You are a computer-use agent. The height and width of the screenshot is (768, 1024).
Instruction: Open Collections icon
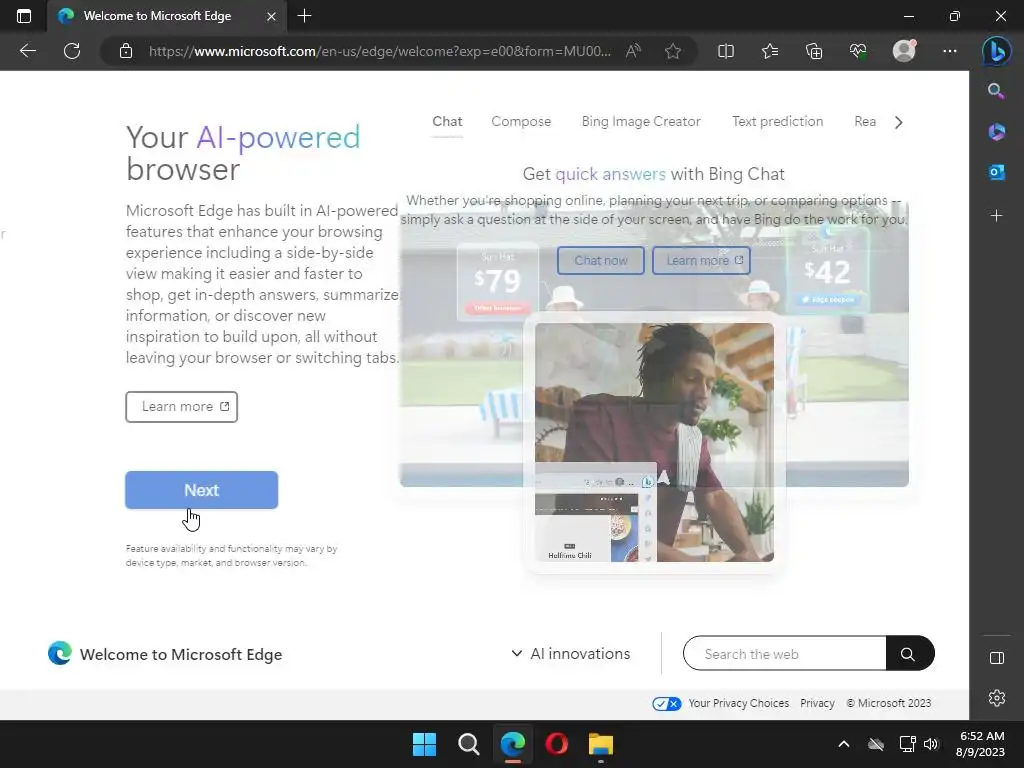[814, 51]
